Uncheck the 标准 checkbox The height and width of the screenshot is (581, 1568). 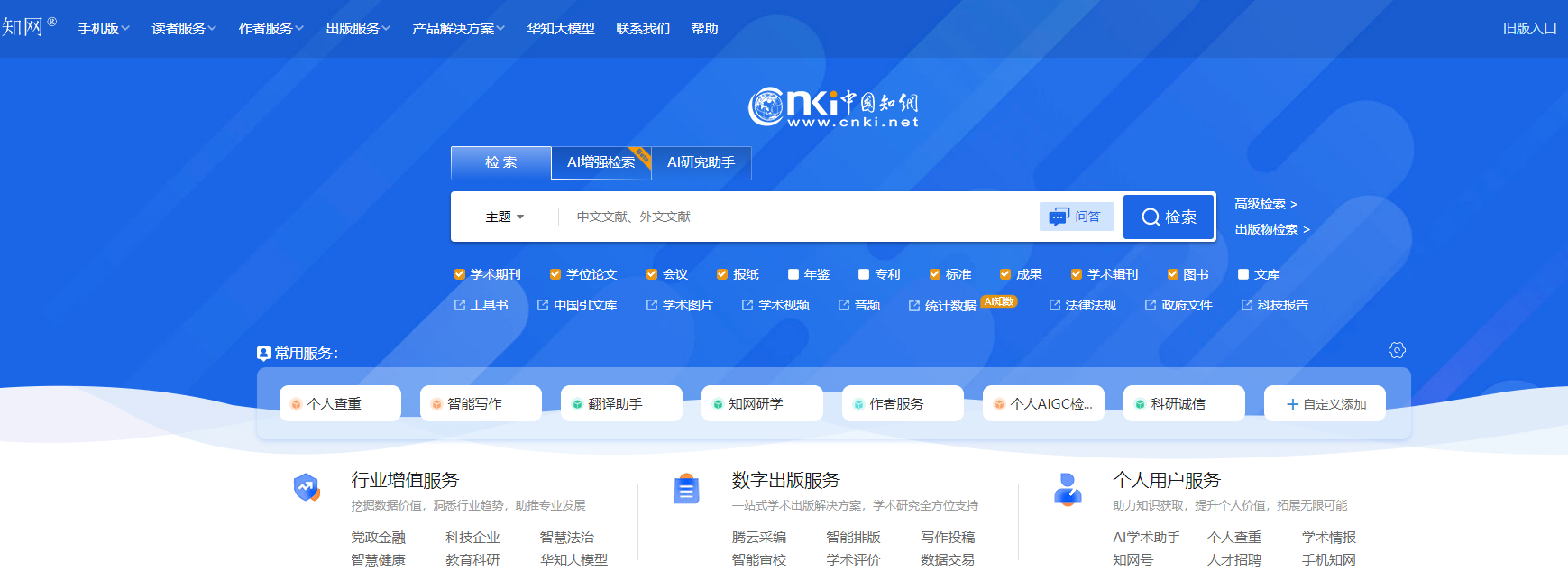(935, 274)
